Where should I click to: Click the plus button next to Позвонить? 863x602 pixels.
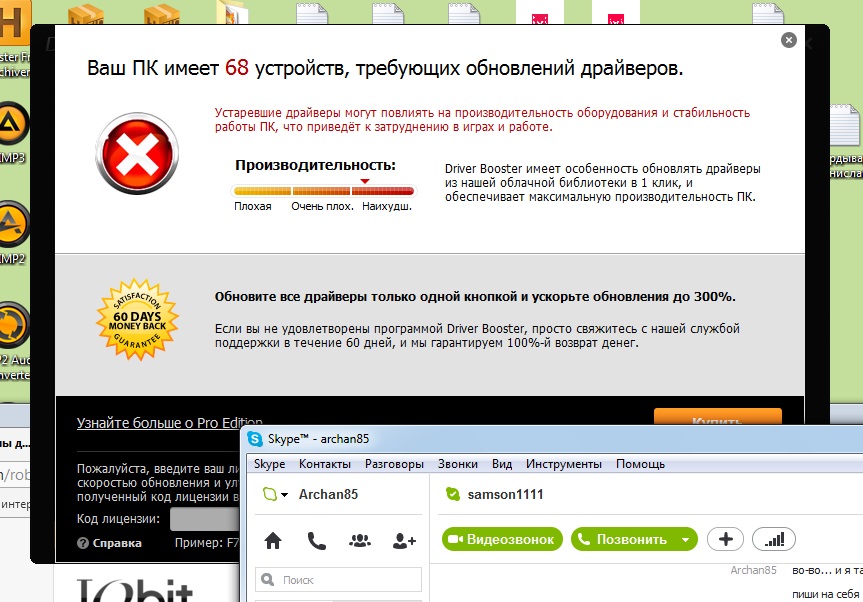[x=725, y=539]
